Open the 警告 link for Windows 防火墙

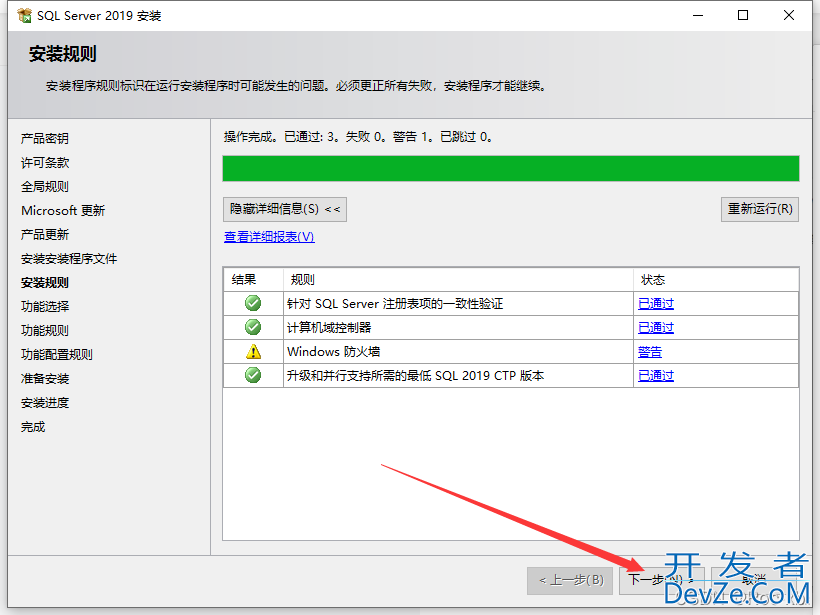(x=650, y=351)
